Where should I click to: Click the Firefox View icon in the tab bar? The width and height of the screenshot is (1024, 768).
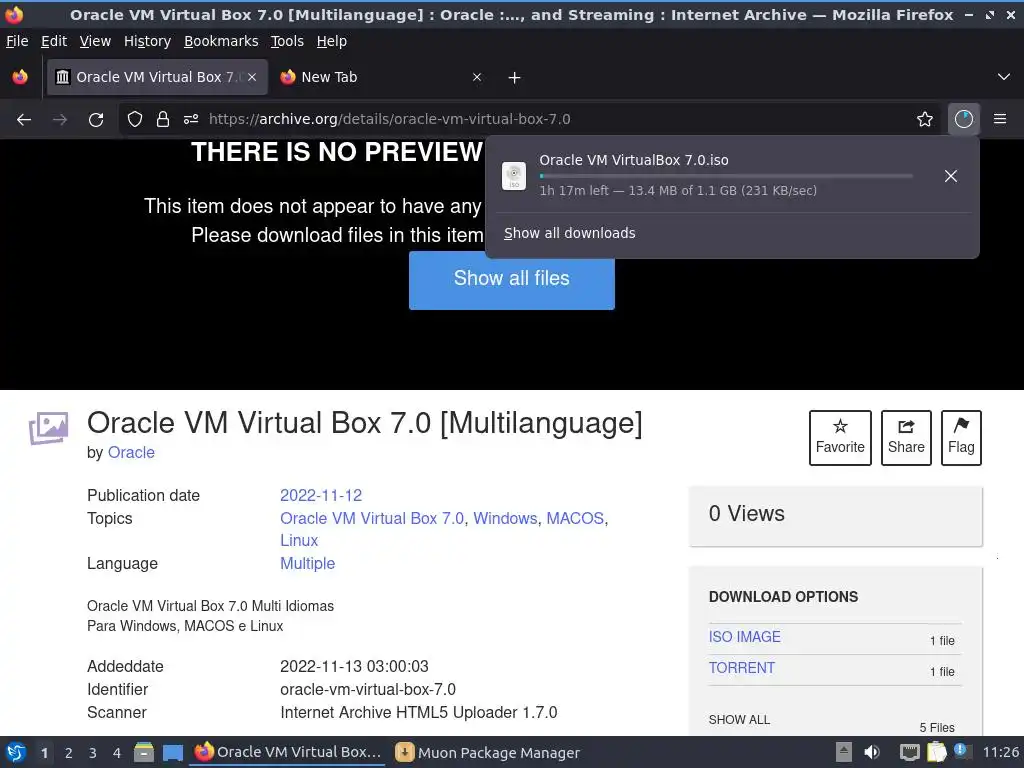coord(20,77)
